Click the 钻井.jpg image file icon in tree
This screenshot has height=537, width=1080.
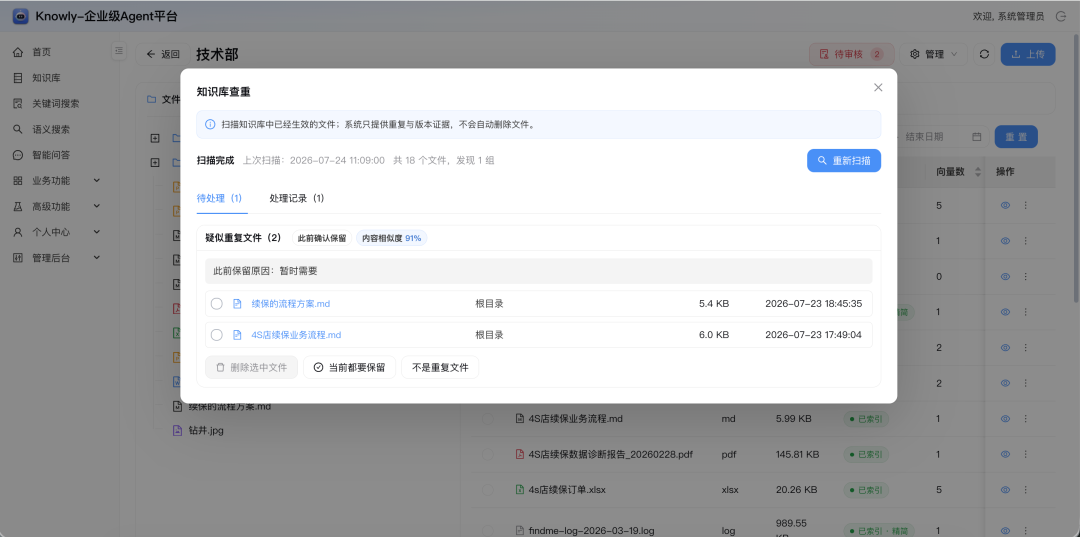pyautogui.click(x=177, y=431)
